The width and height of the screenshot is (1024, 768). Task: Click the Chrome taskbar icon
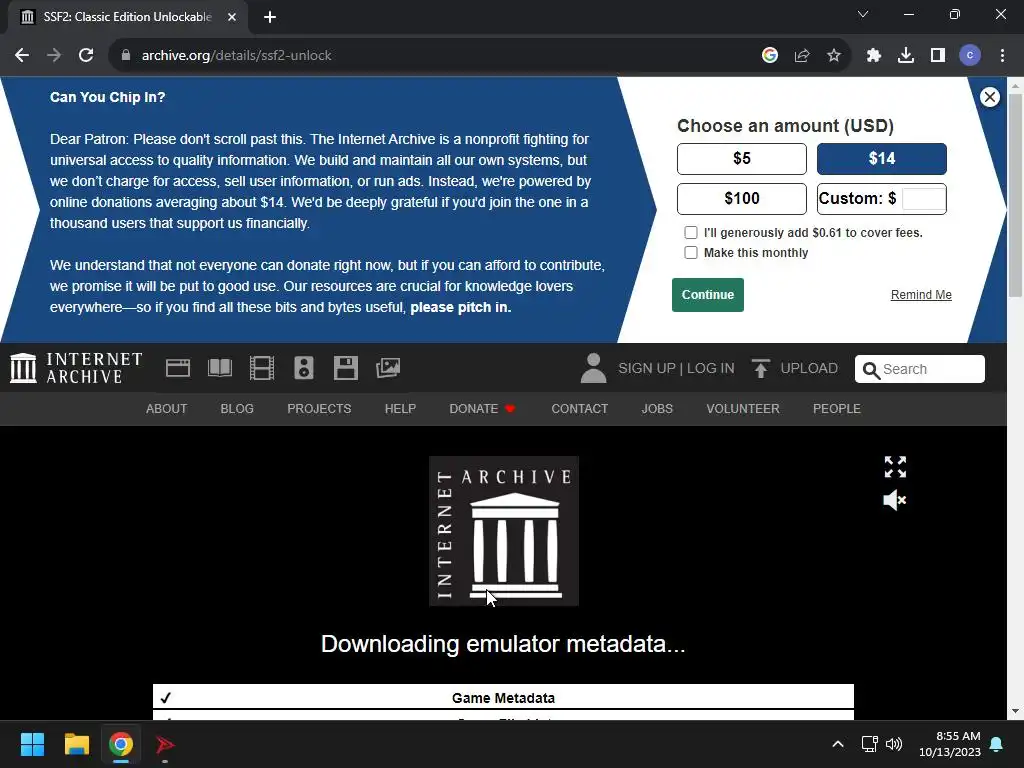tap(121, 744)
